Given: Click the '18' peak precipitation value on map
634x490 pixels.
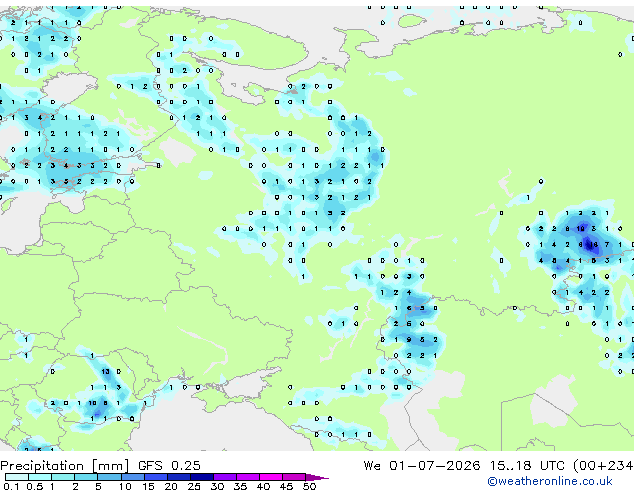Looking at the screenshot, I should [x=594, y=245].
